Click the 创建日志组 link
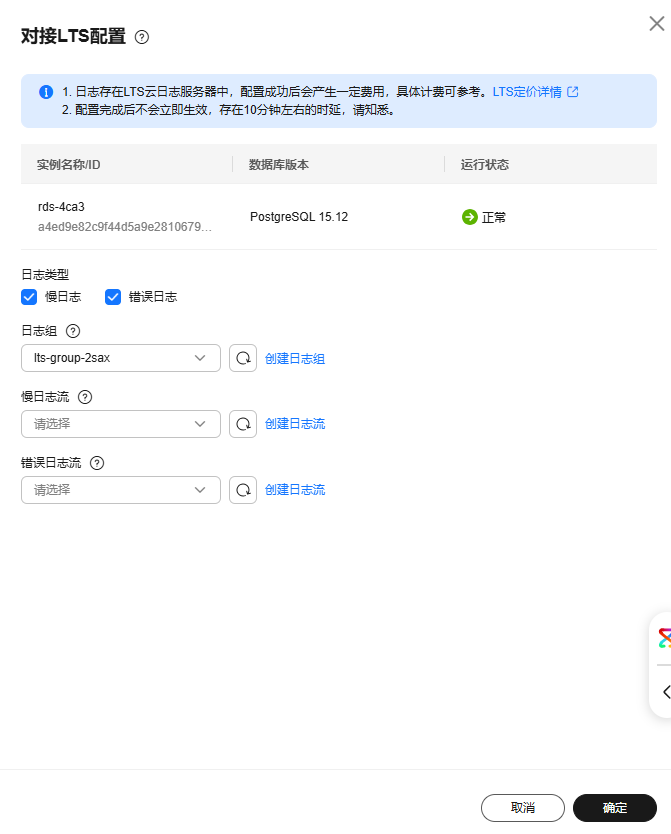This screenshot has width=671, height=834. (x=295, y=358)
